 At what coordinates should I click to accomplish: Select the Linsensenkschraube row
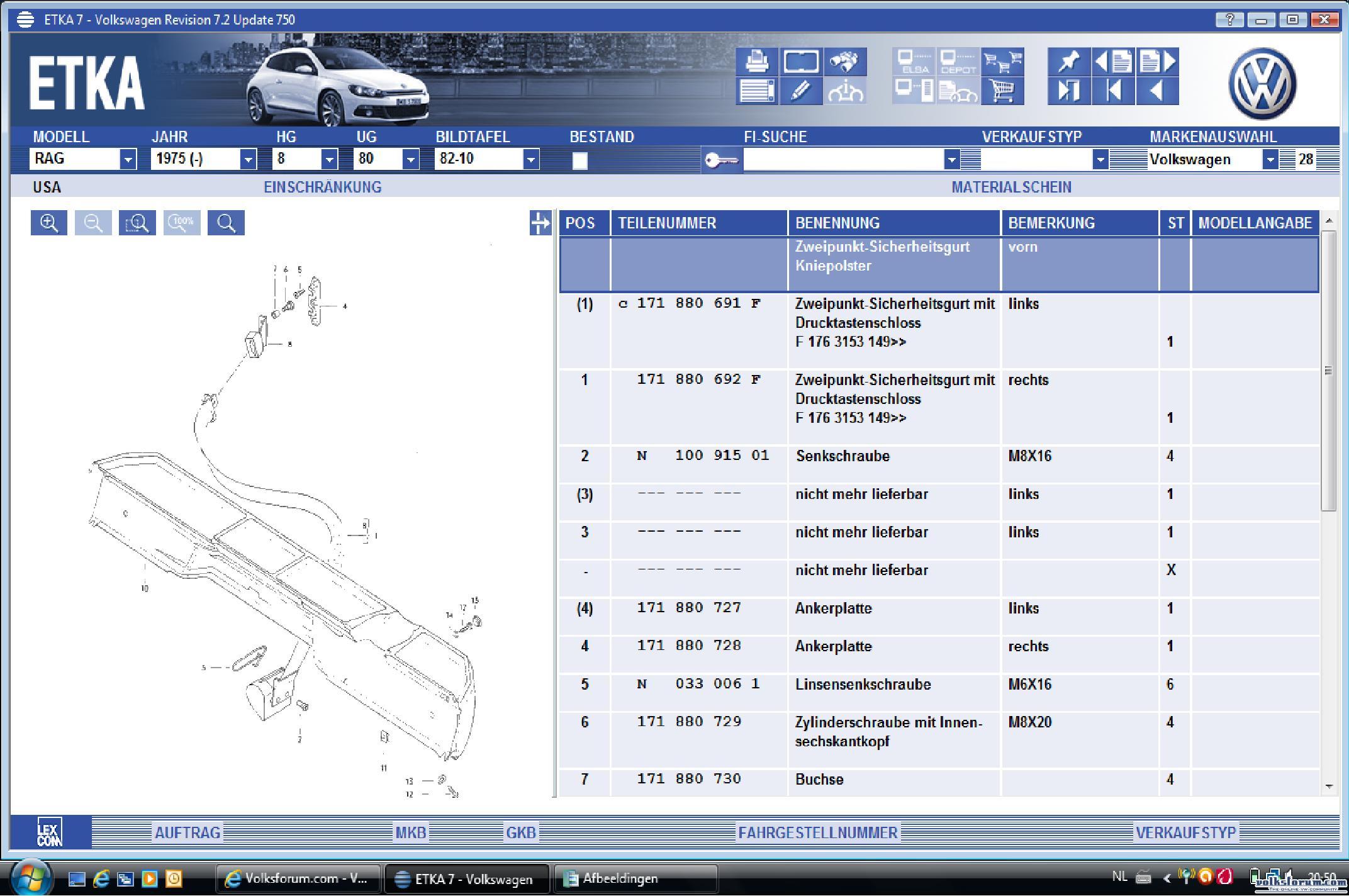point(939,692)
